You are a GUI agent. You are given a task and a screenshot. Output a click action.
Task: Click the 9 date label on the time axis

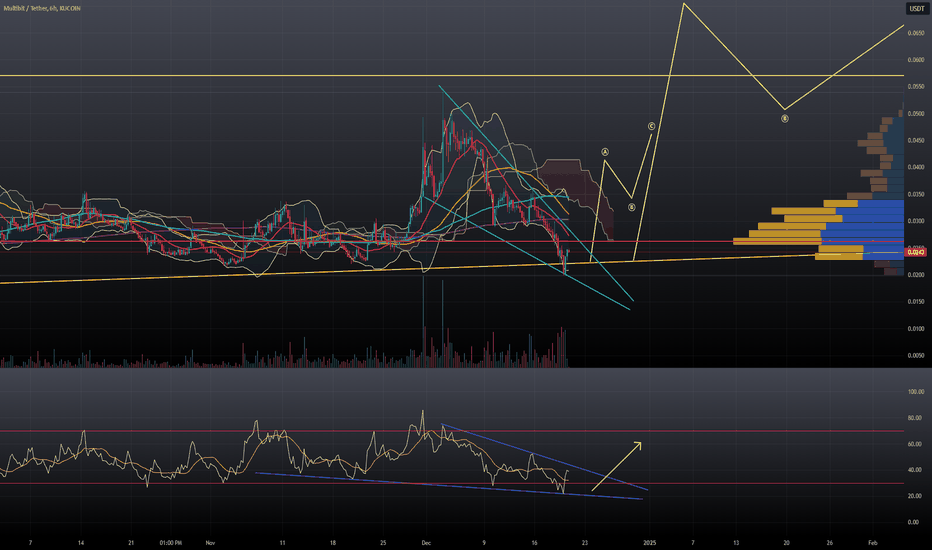(x=484, y=543)
